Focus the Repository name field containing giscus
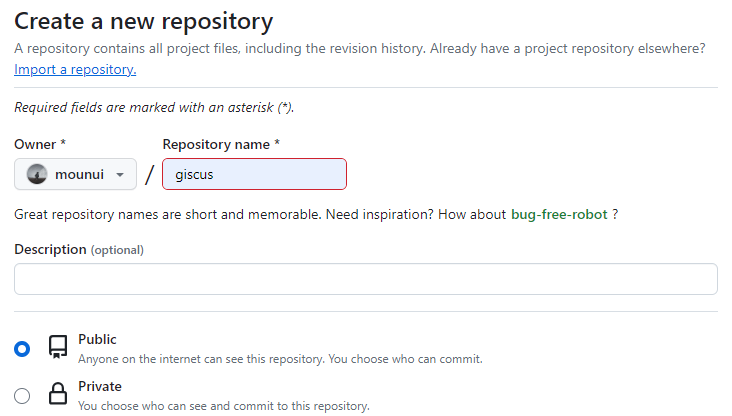This screenshot has width=732, height=416. coord(254,174)
